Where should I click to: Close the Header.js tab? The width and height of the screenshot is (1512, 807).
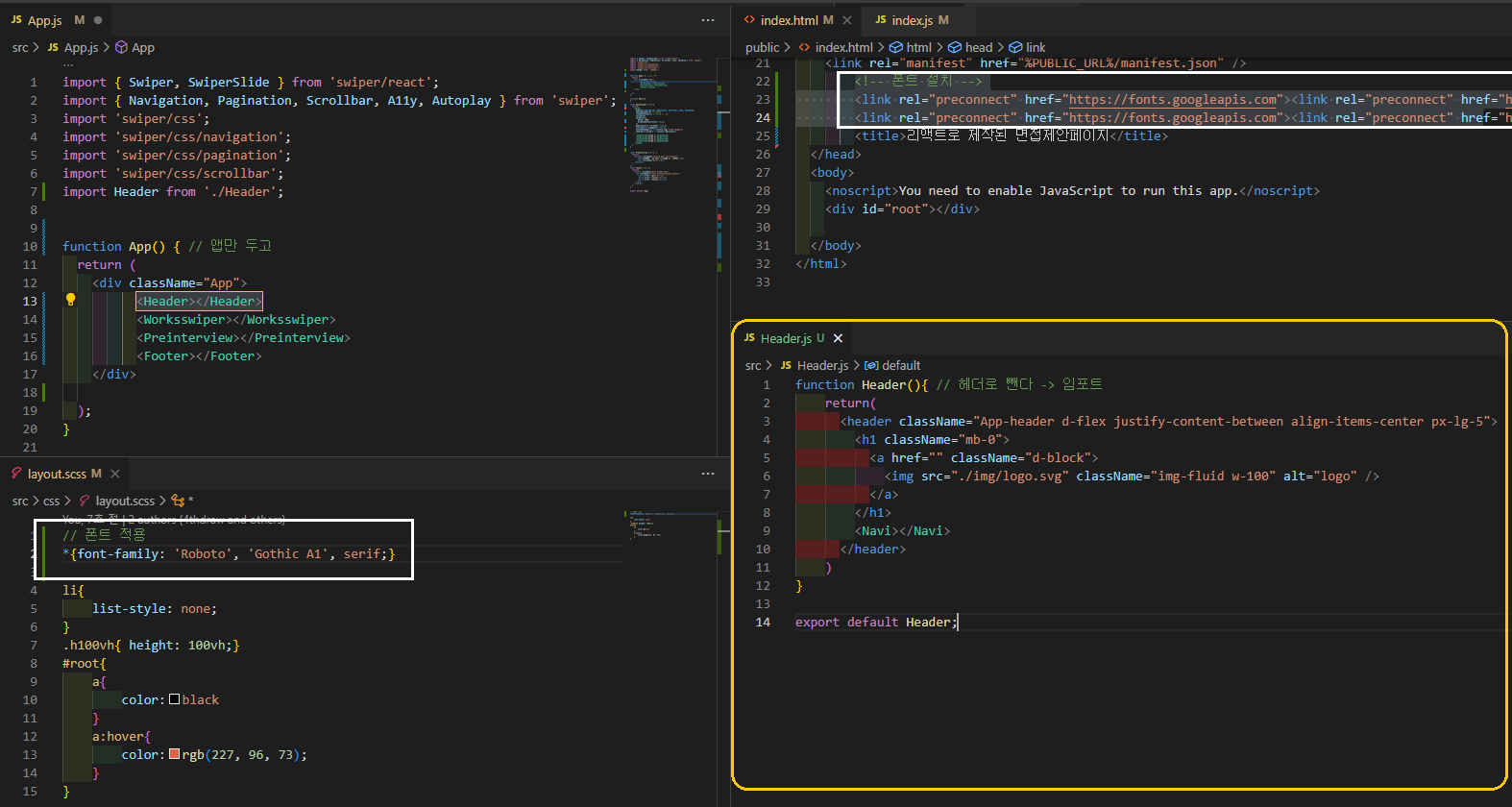(838, 338)
